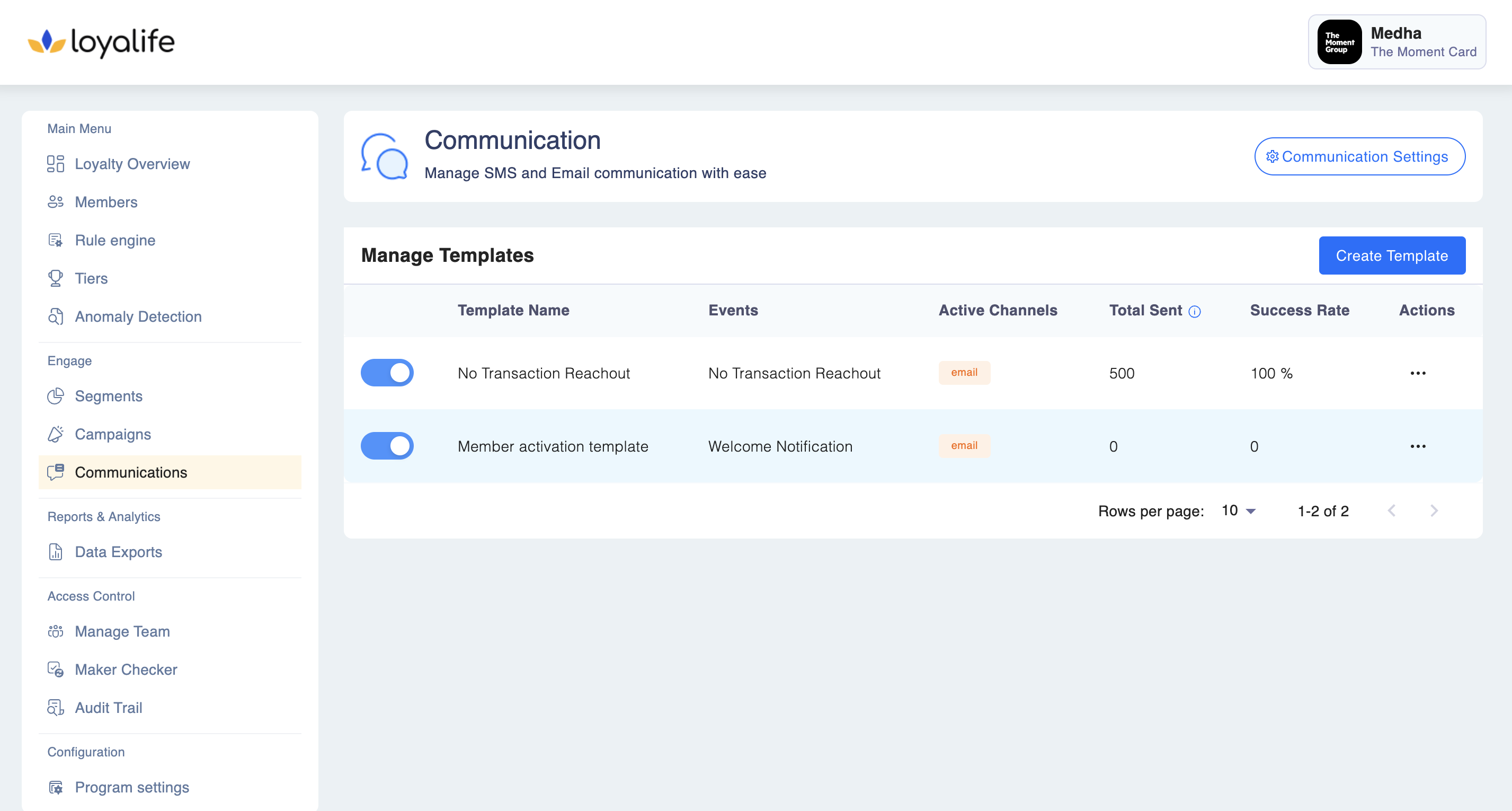1512x811 pixels.
Task: Open the Medha account profile card
Action: (1397, 42)
